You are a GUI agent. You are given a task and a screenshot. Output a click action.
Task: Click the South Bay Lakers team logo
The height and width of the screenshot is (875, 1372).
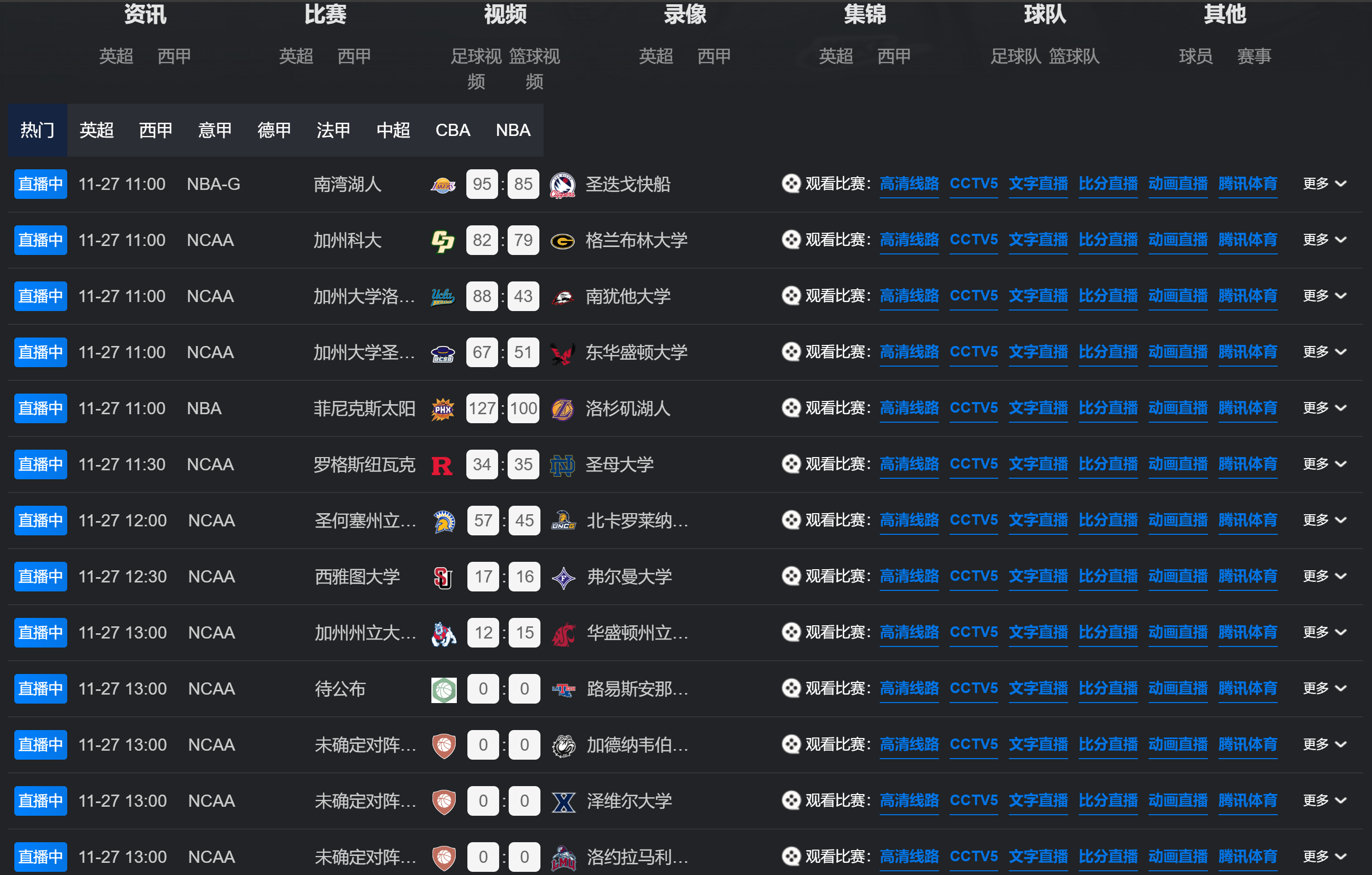click(443, 184)
